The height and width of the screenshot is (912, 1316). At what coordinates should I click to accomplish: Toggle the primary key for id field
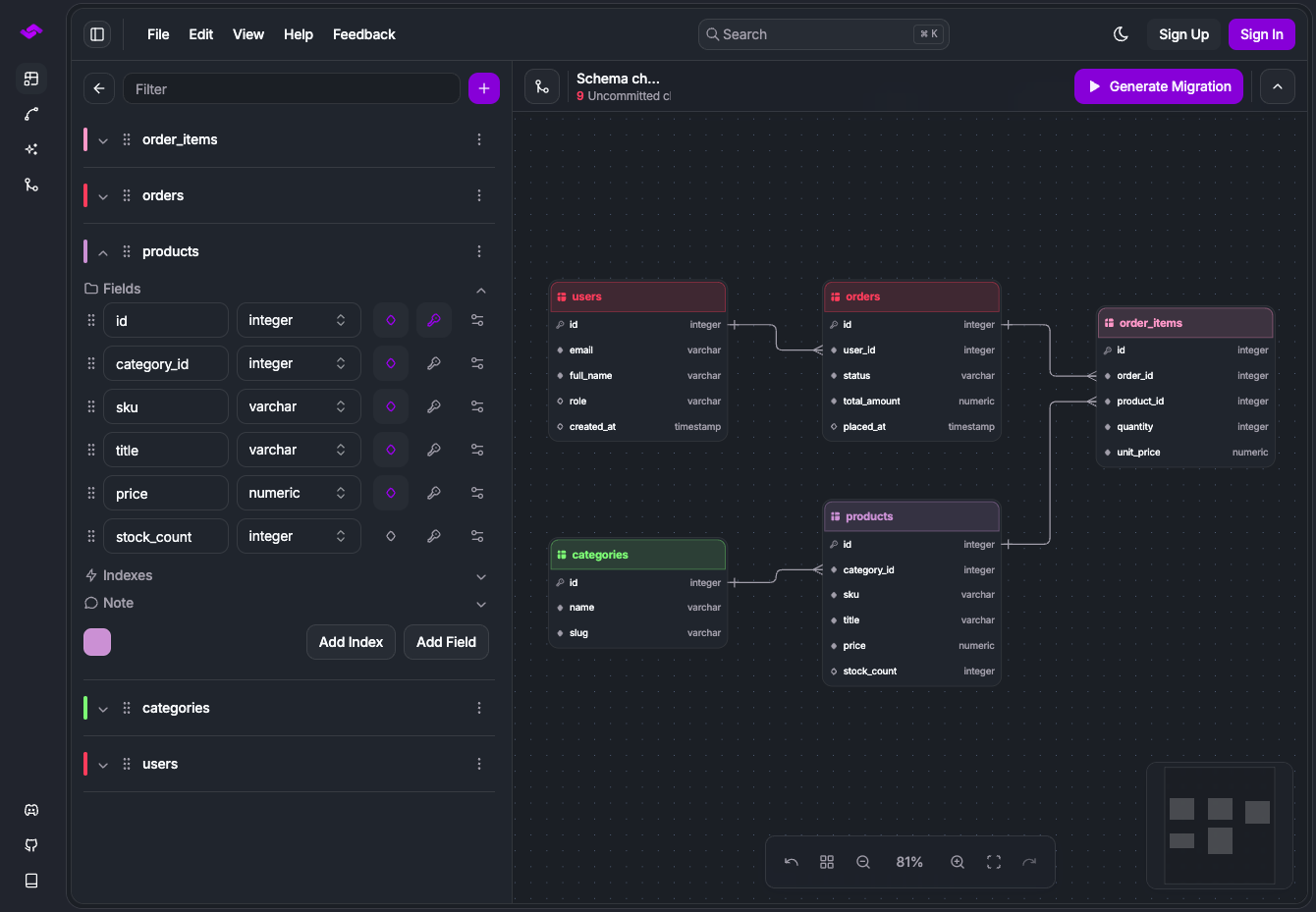(x=434, y=320)
